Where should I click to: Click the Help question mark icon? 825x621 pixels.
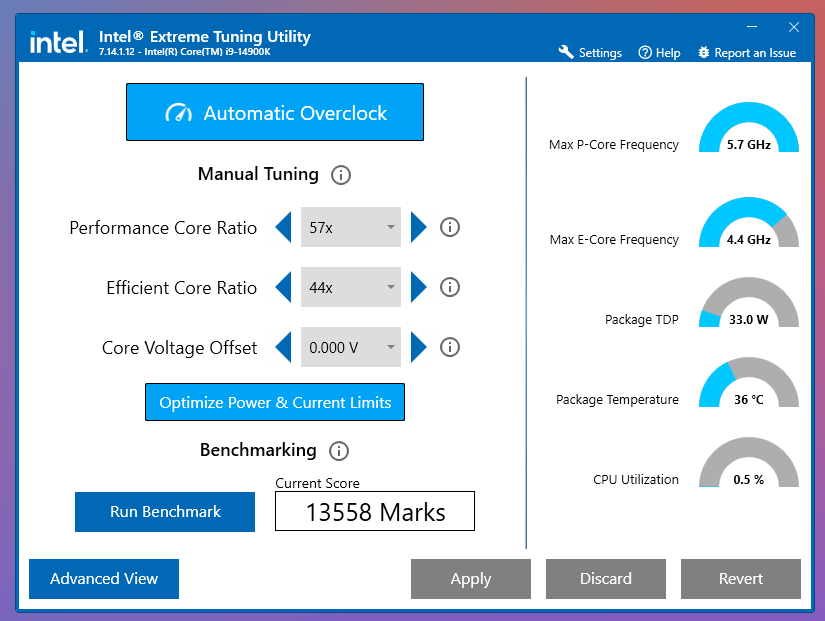tap(645, 53)
